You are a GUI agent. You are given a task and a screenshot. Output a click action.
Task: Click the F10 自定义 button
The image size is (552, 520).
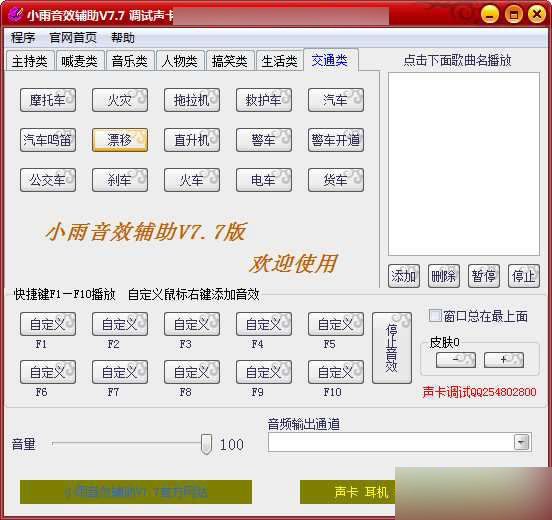pyautogui.click(x=336, y=372)
